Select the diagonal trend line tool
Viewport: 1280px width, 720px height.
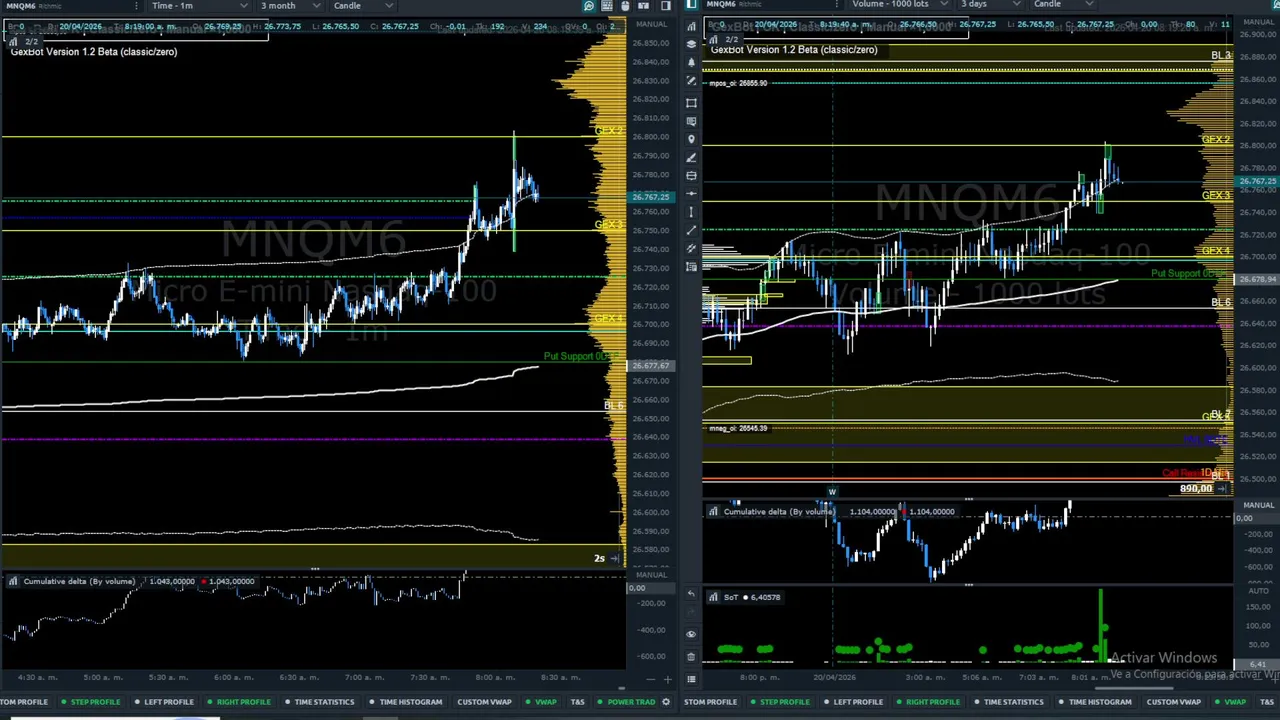(691, 230)
